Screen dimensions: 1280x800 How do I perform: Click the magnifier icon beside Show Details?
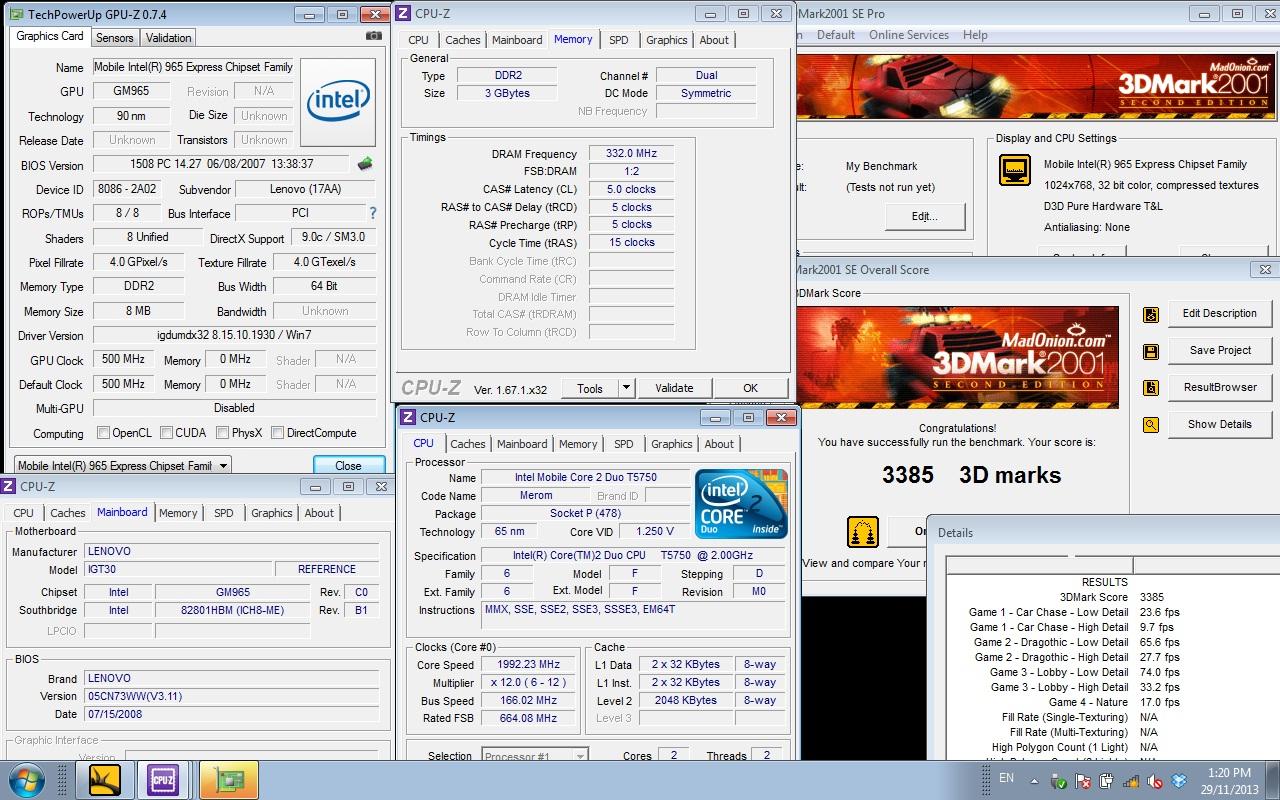[1151, 425]
